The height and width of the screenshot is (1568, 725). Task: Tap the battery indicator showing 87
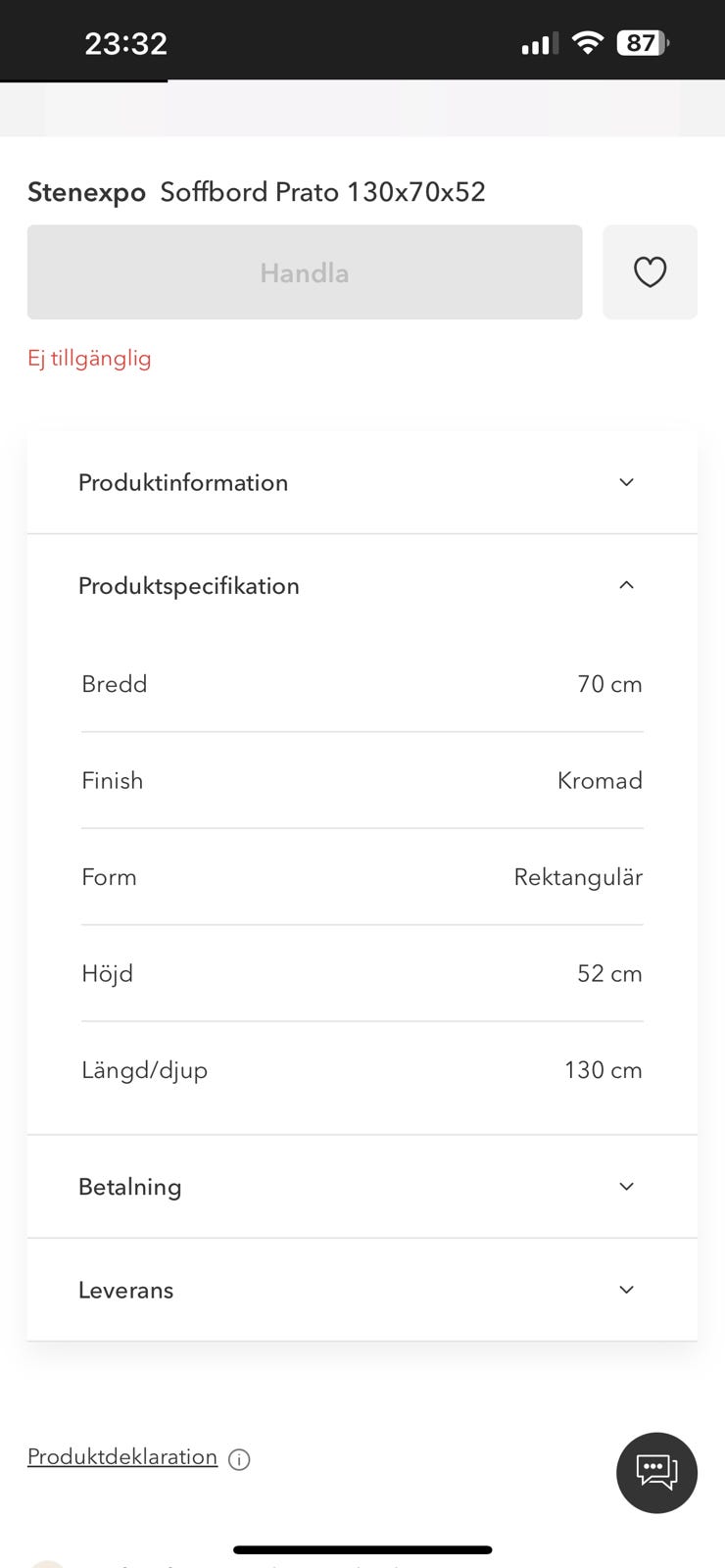[x=642, y=43]
